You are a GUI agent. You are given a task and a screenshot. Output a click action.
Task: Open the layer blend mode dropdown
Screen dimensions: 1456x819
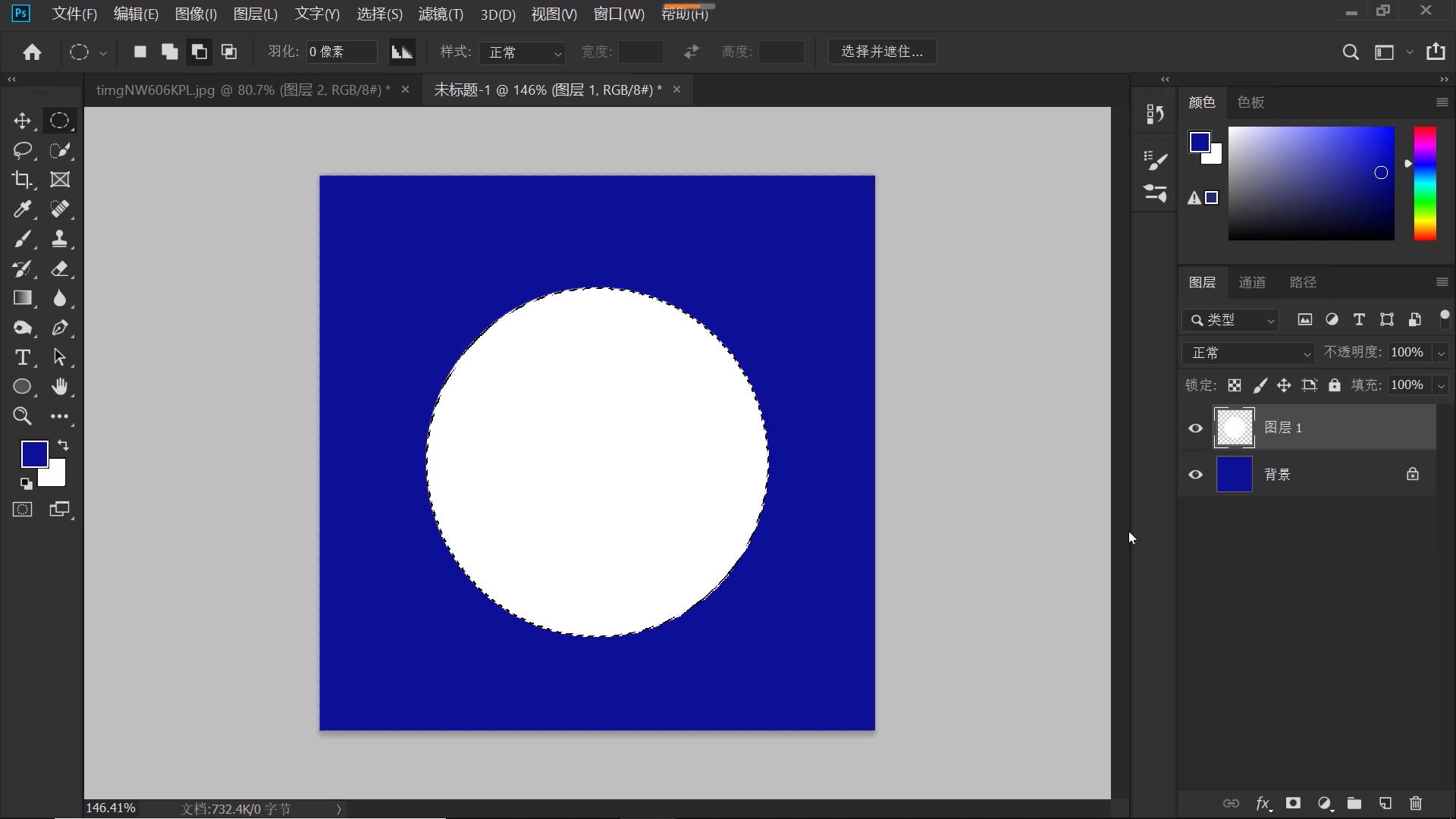click(x=1249, y=353)
